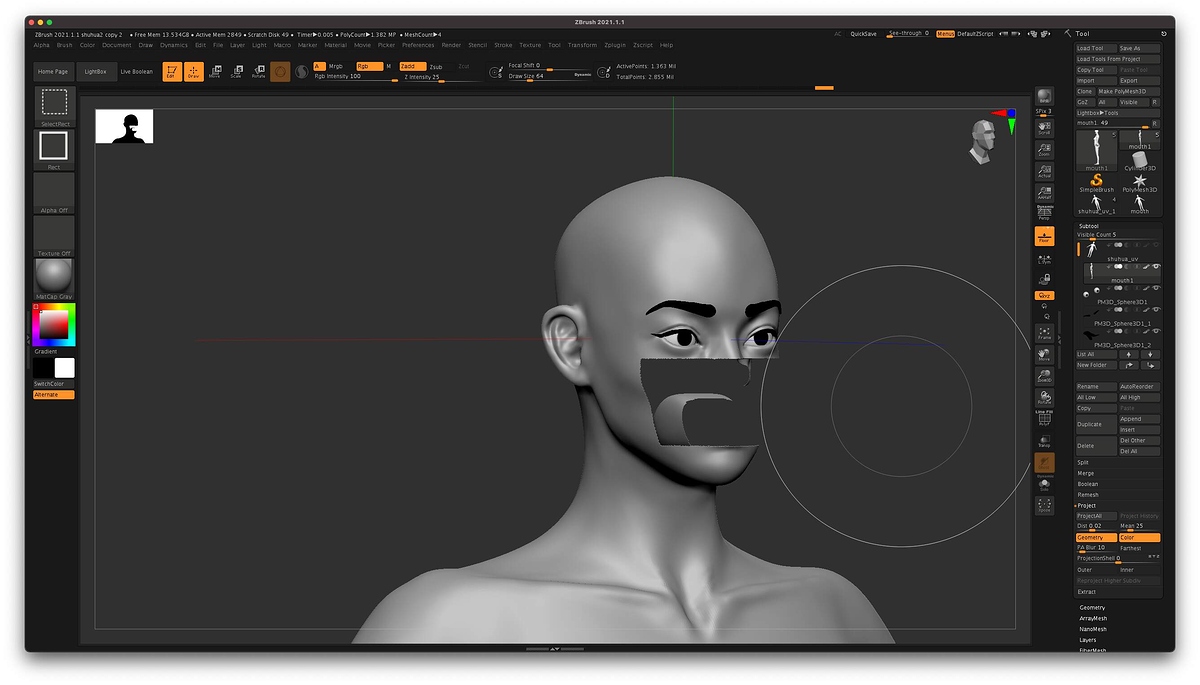Click the PolyF Line Fill icon
Image resolution: width=1200 pixels, height=685 pixels.
click(x=1044, y=418)
